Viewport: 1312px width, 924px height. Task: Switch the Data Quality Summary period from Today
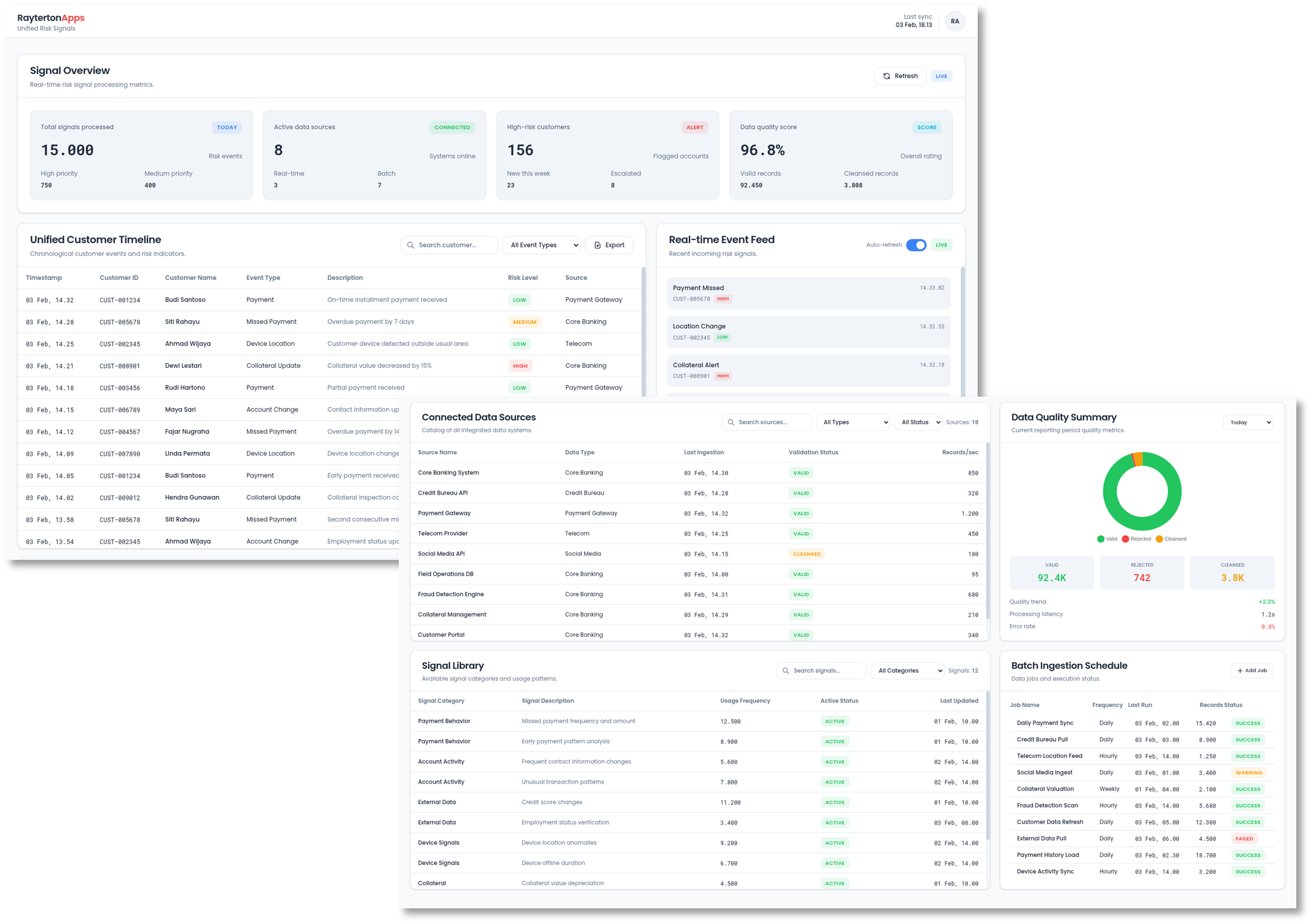point(1247,422)
